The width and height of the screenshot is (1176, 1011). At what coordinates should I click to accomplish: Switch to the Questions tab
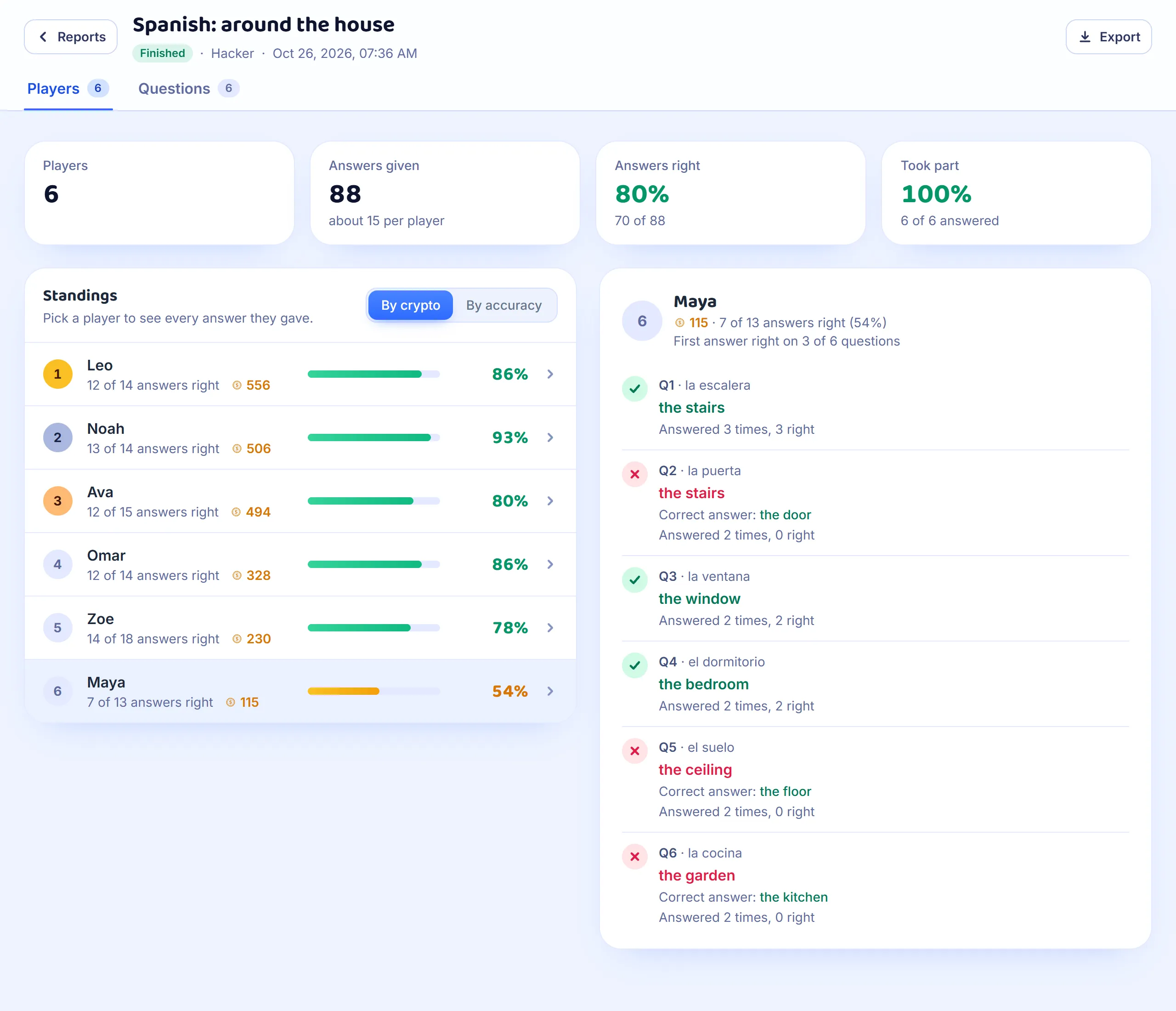(188, 89)
